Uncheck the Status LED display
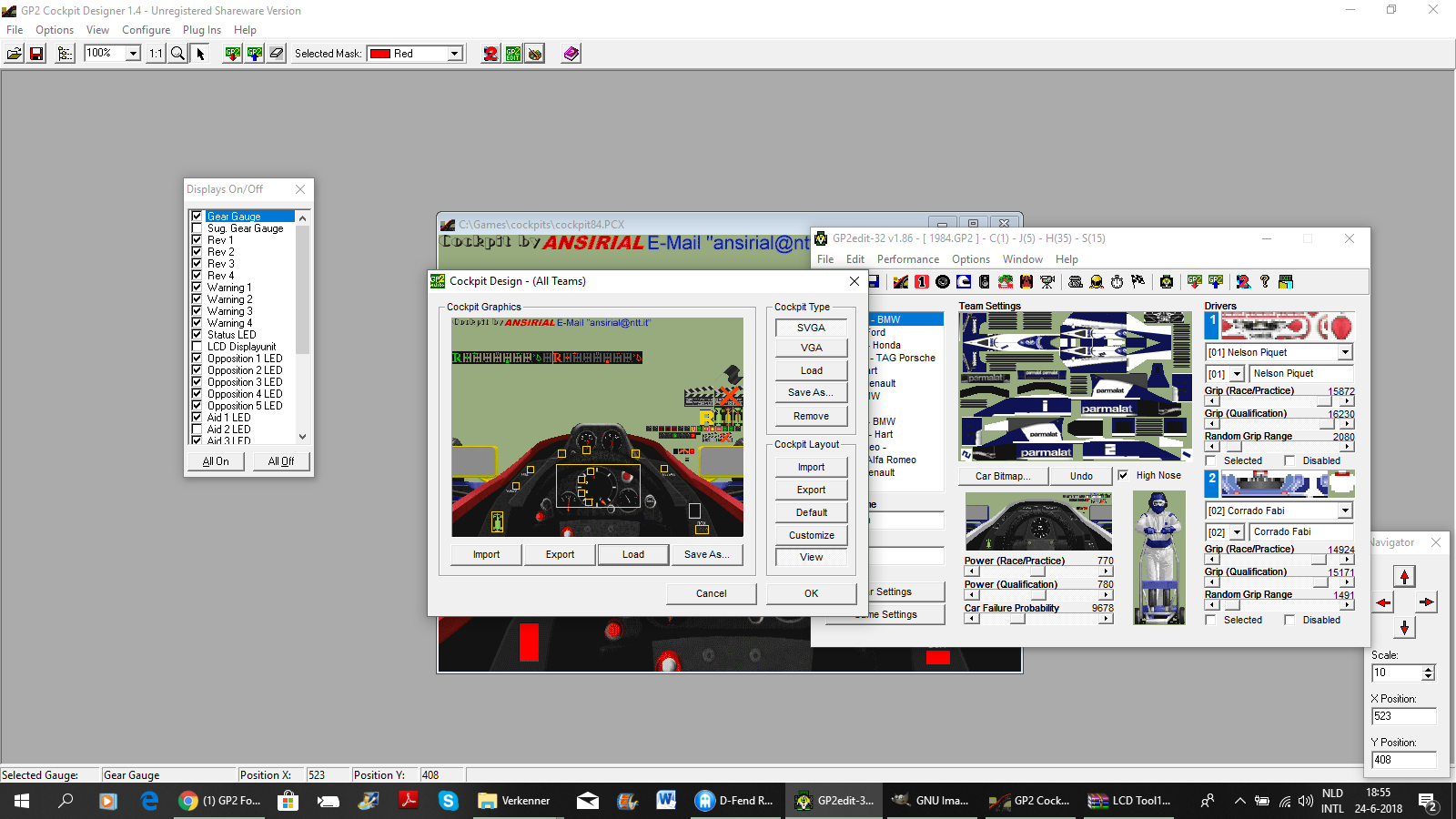 coord(197,335)
